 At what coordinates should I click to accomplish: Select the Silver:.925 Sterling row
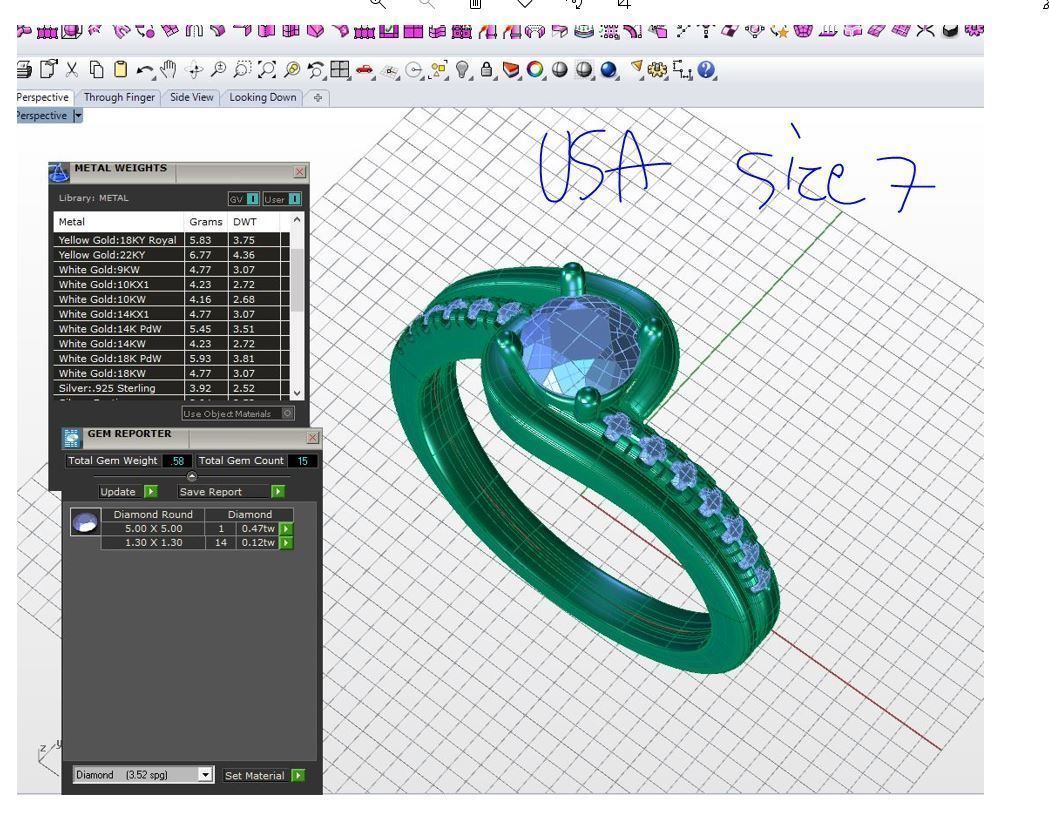click(172, 388)
